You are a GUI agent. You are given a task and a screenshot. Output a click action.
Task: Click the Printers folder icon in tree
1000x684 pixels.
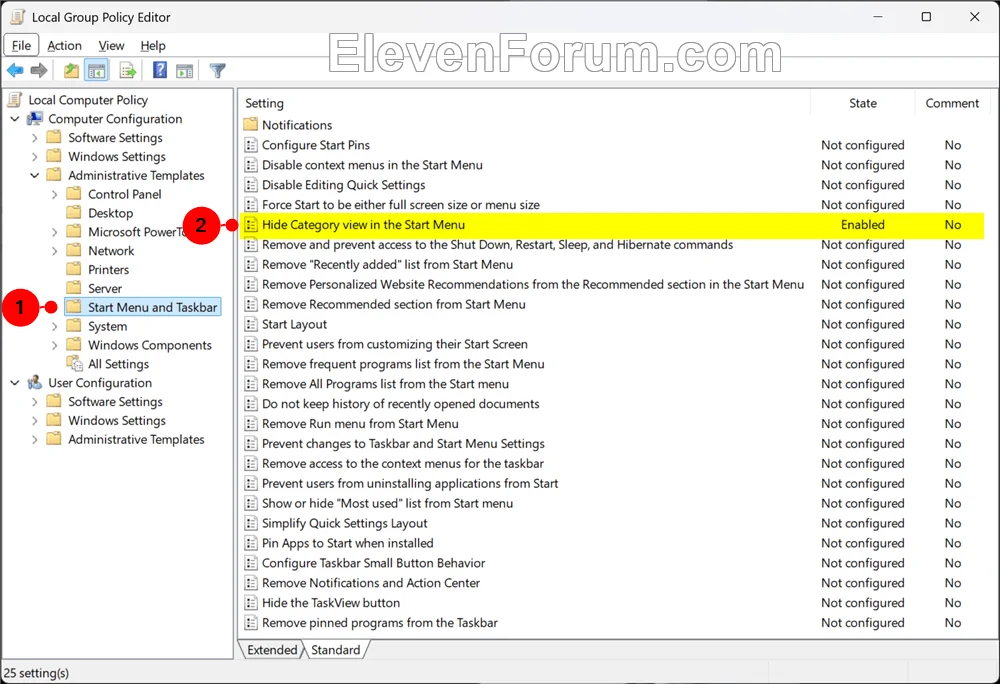coord(74,269)
